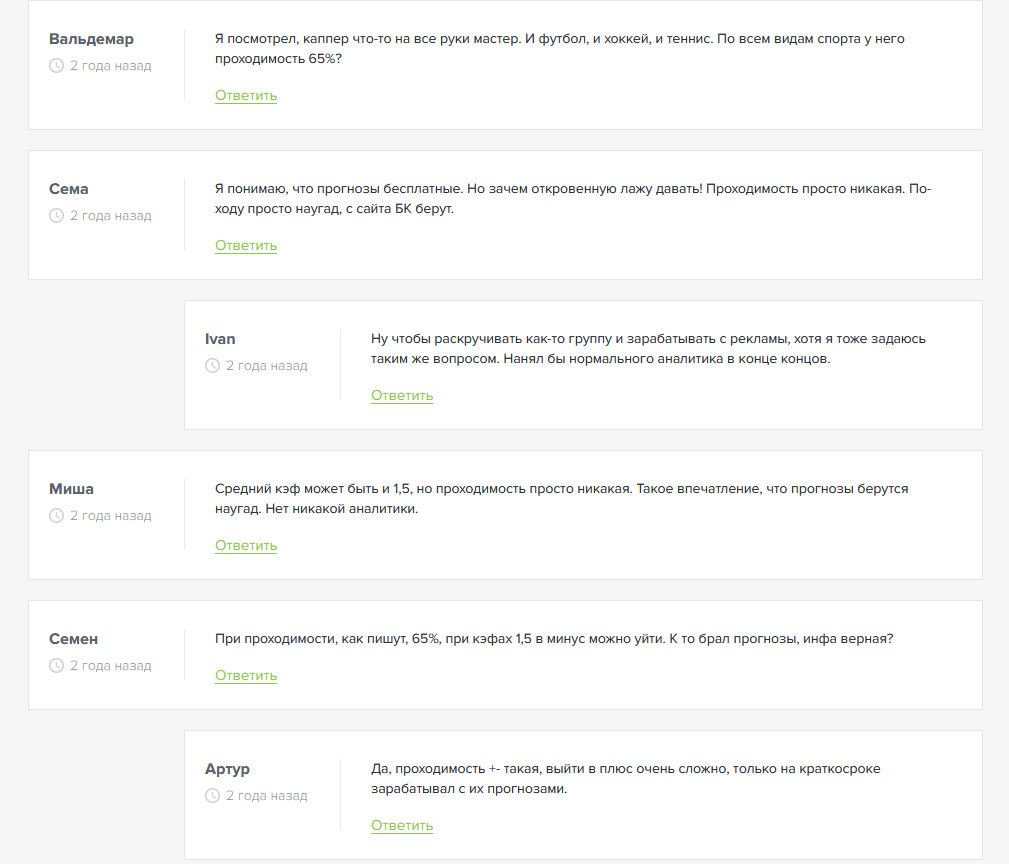Click Ответить under Семен's question
Viewport: 1009px width, 864px height.
pyautogui.click(x=246, y=676)
